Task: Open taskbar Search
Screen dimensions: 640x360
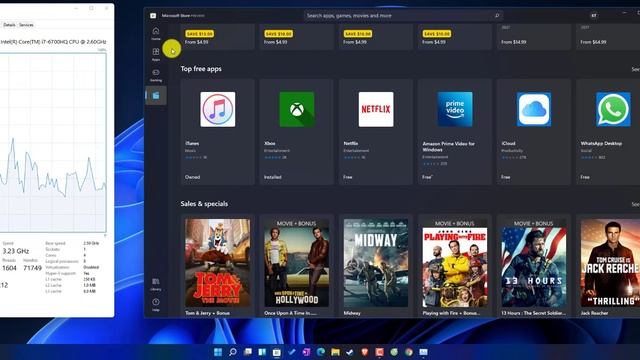Action: tap(233, 352)
